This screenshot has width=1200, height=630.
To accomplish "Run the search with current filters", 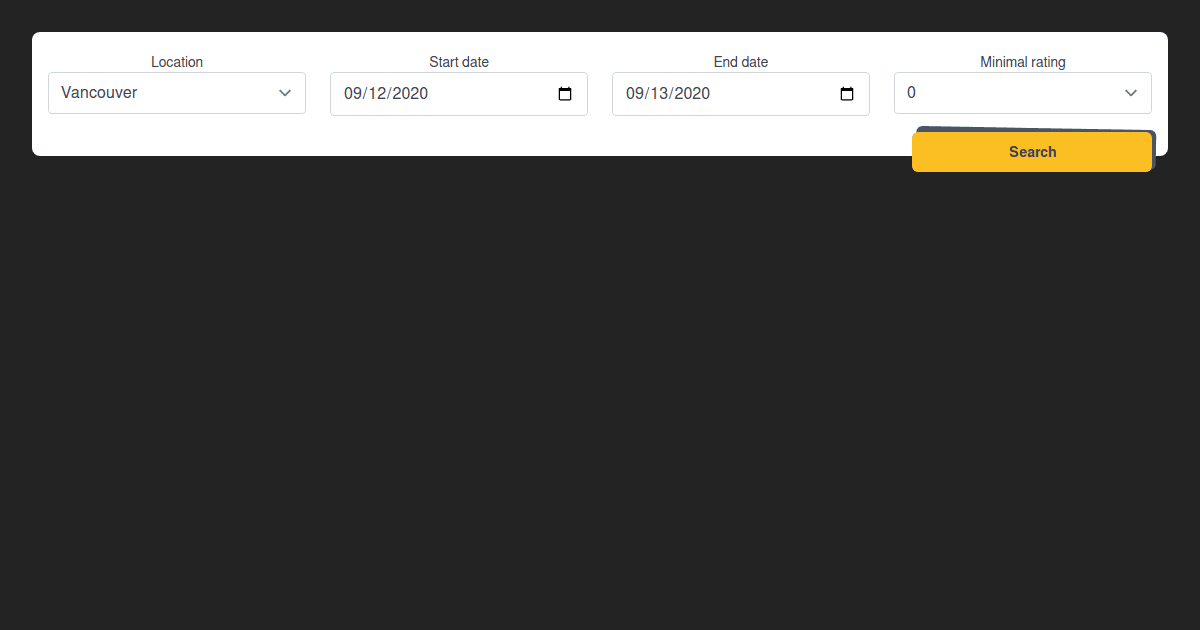I will (x=1032, y=151).
